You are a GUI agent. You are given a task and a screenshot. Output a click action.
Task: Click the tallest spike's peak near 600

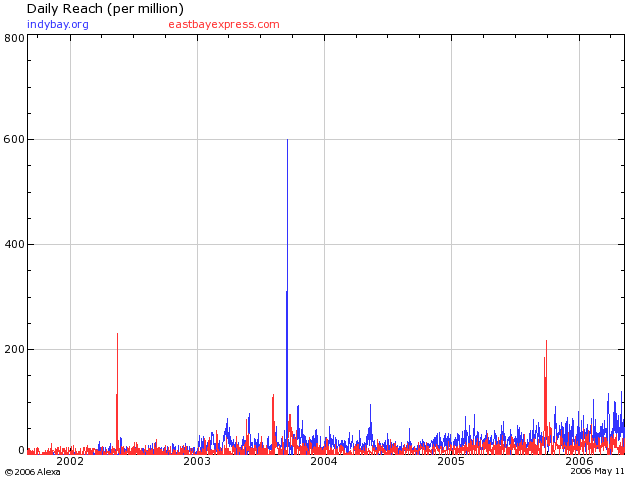tap(287, 141)
